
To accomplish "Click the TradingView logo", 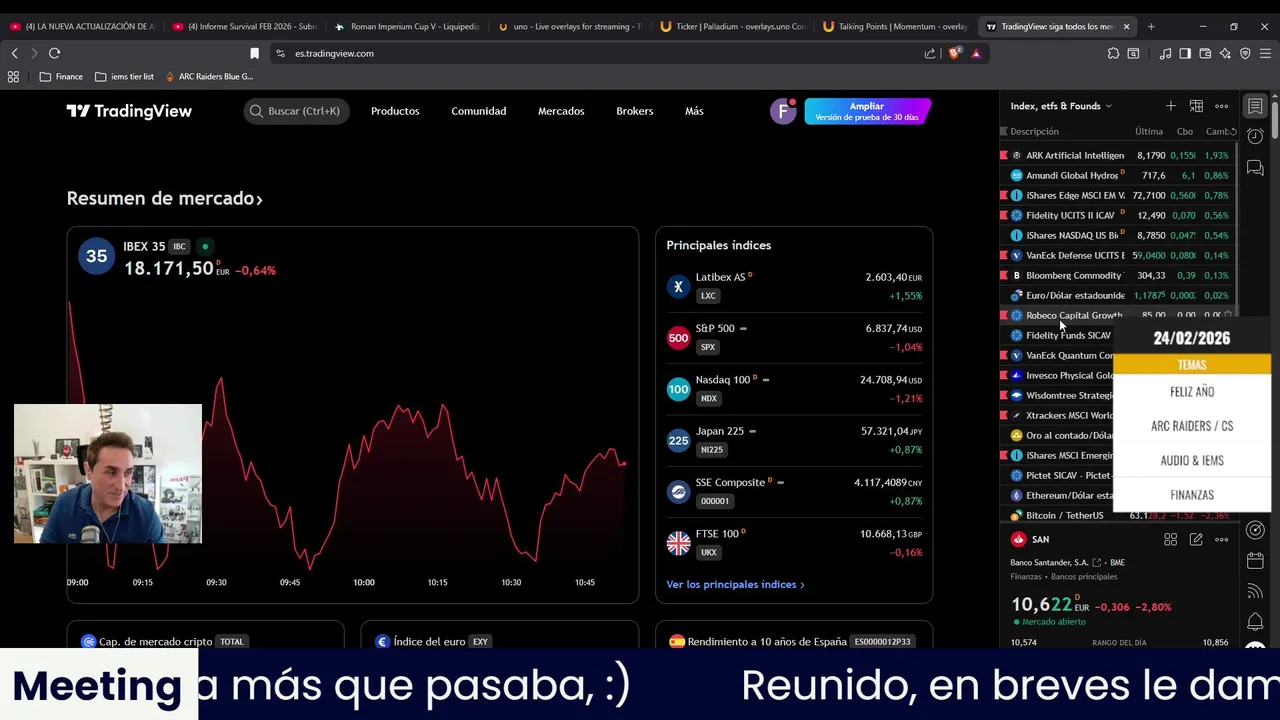I will (129, 111).
